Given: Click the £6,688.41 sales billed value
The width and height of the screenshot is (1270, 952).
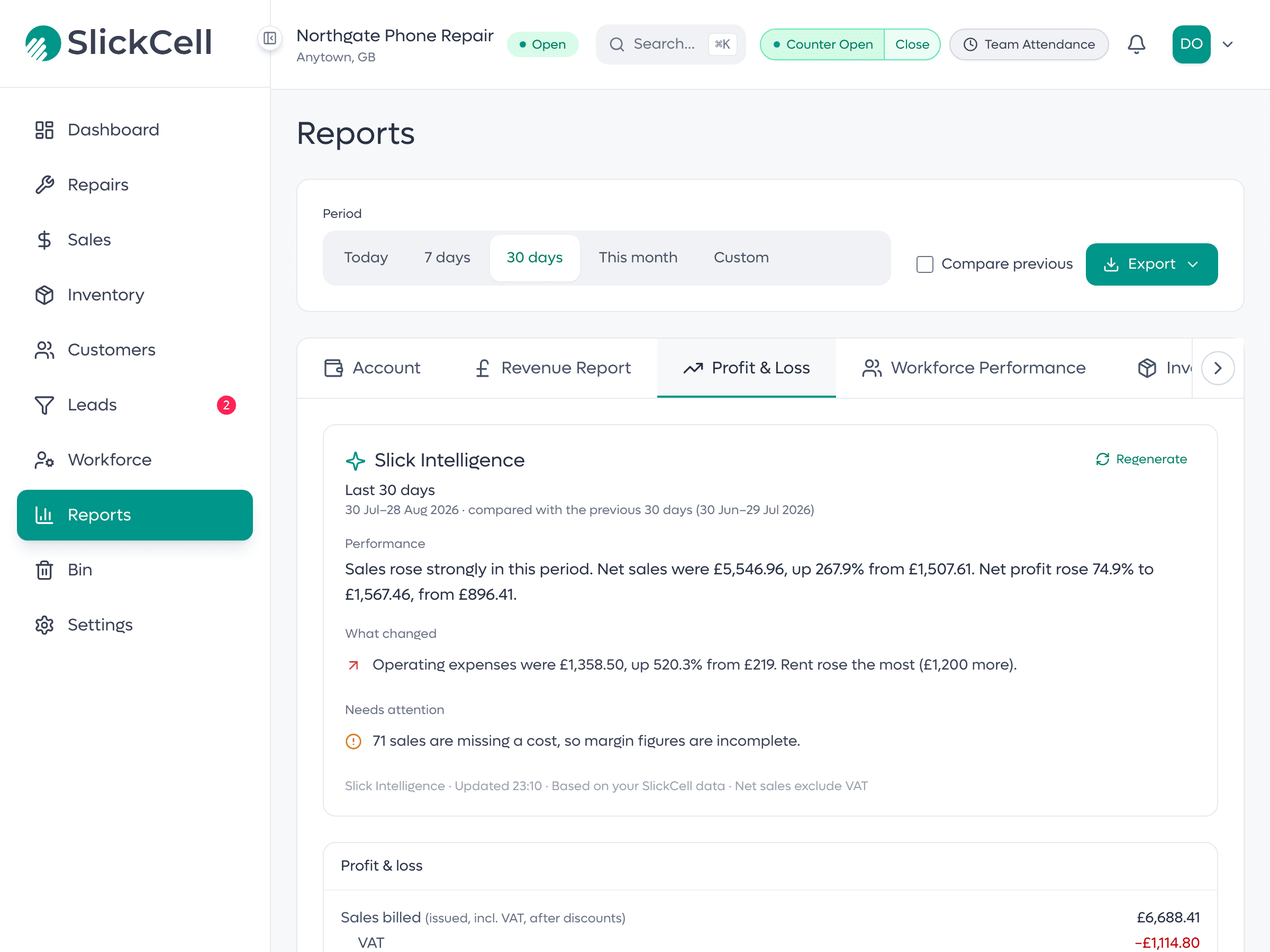Looking at the screenshot, I should click(x=1168, y=918).
